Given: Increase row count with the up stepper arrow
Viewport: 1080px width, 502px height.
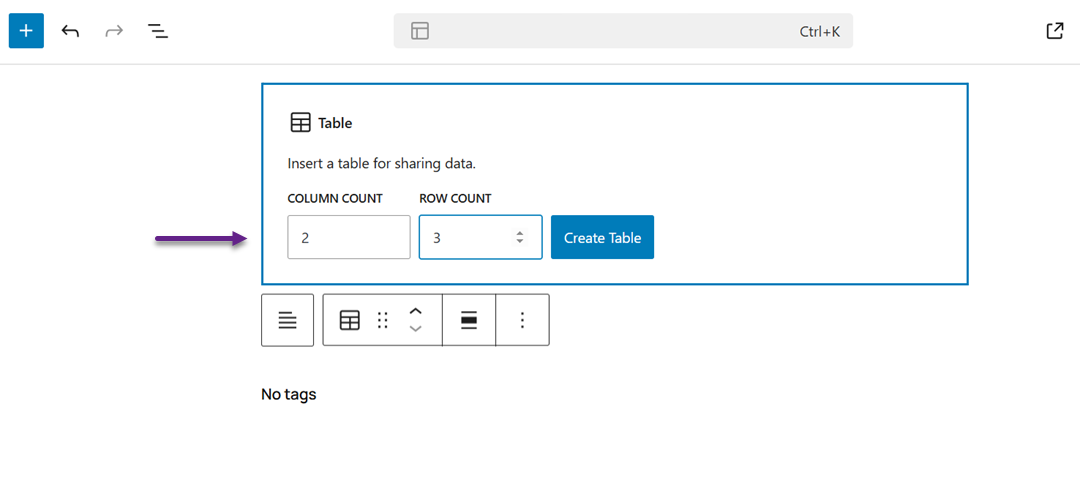Looking at the screenshot, I should 519,233.
